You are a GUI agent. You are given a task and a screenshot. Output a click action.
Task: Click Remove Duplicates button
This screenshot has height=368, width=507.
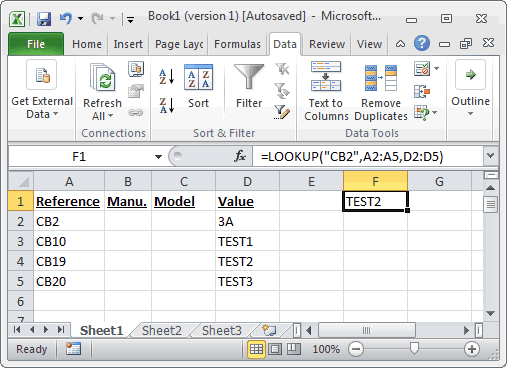(x=381, y=92)
